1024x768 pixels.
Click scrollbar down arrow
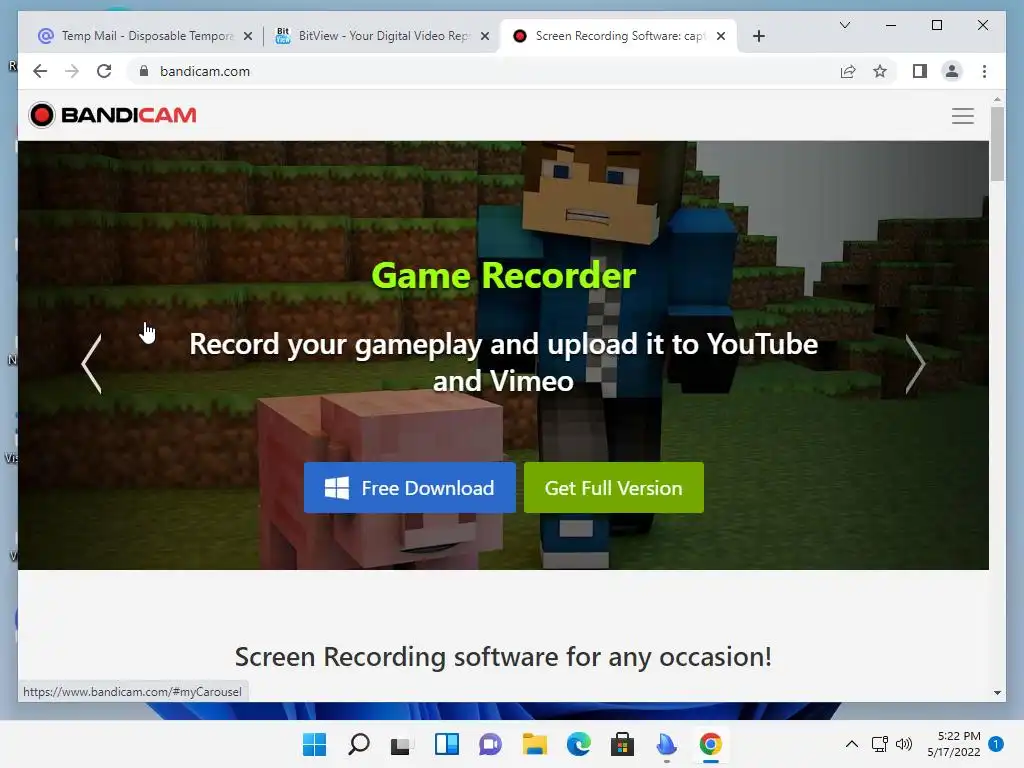click(x=997, y=692)
